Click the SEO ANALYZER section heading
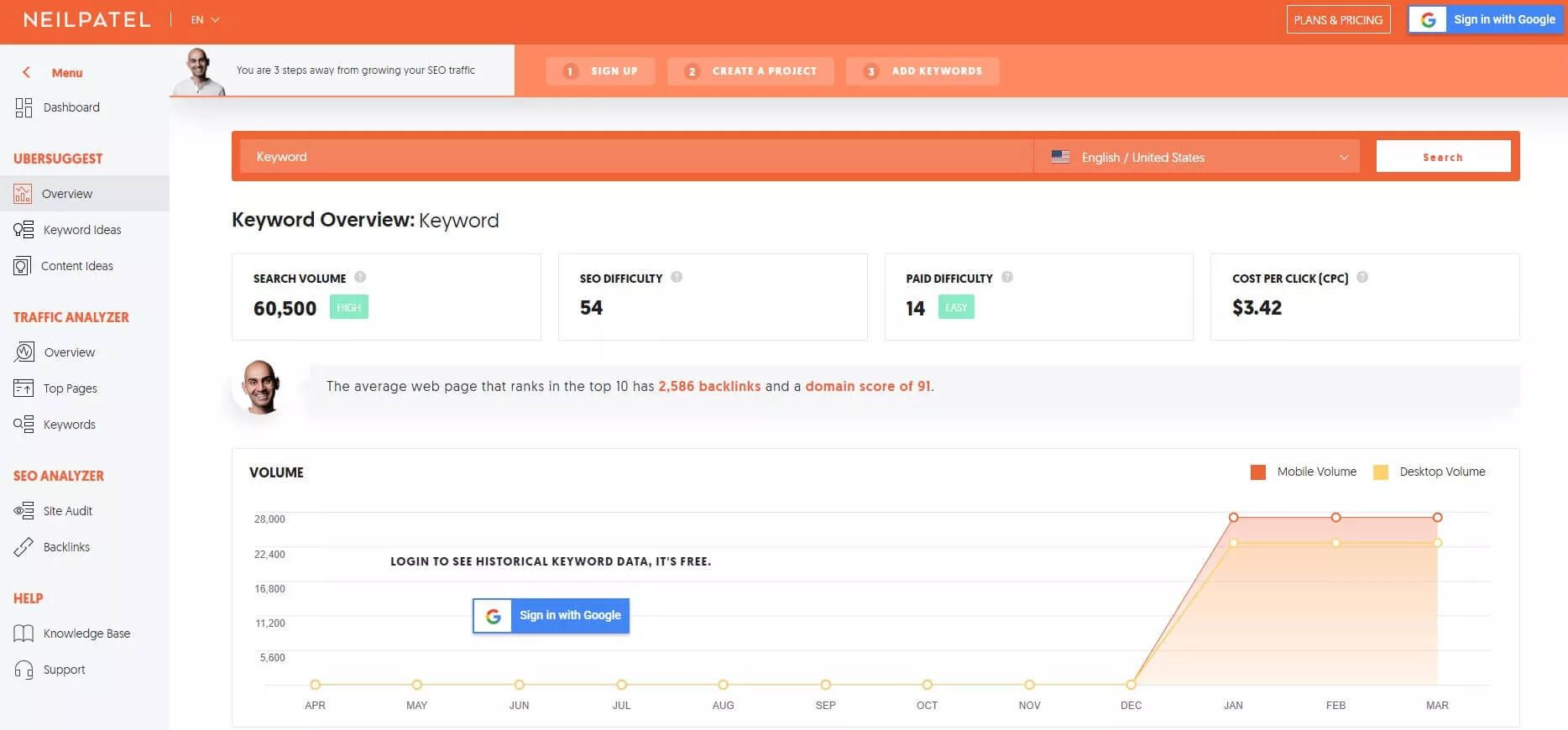This screenshot has height=730, width=1568. tap(59, 476)
